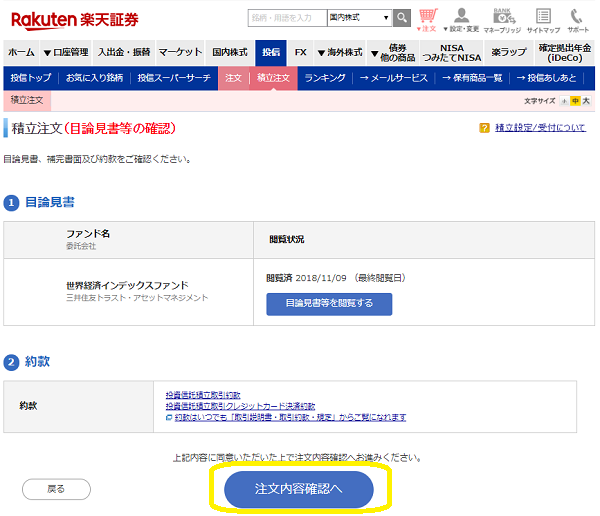Open 保有商品一覧 in the submenu
The height and width of the screenshot is (516, 600).
pos(472,78)
